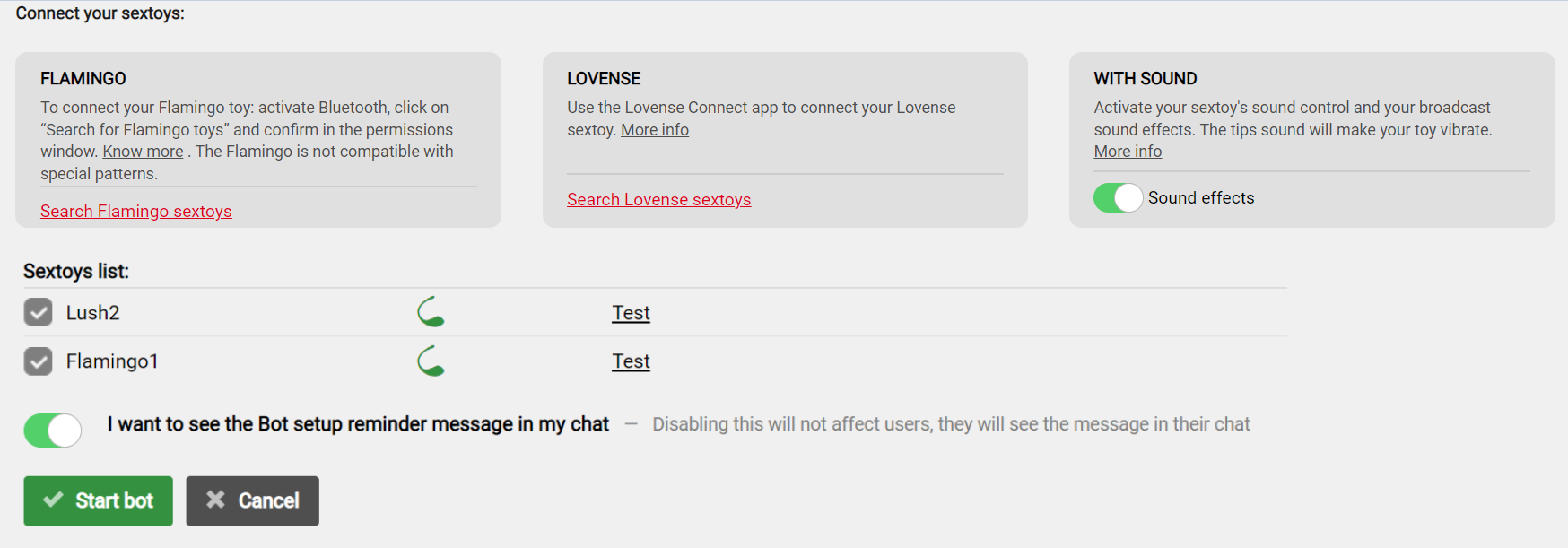The image size is (1568, 548).
Task: Start the bot with green button
Action: [x=98, y=500]
